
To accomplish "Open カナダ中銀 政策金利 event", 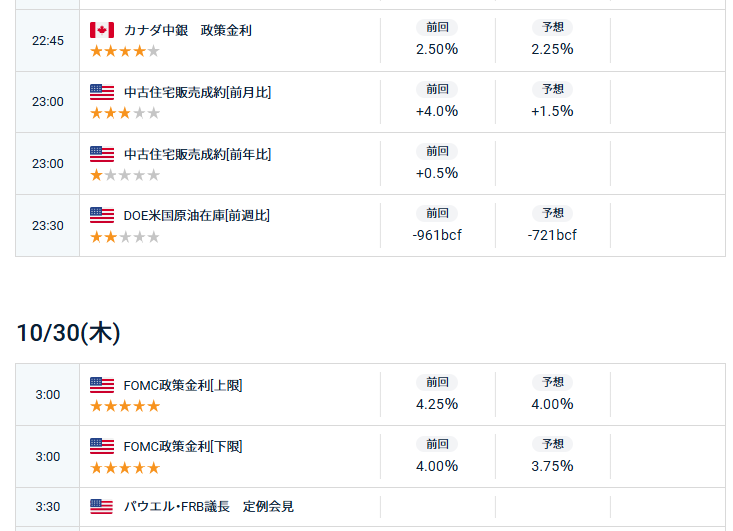I will [187, 30].
